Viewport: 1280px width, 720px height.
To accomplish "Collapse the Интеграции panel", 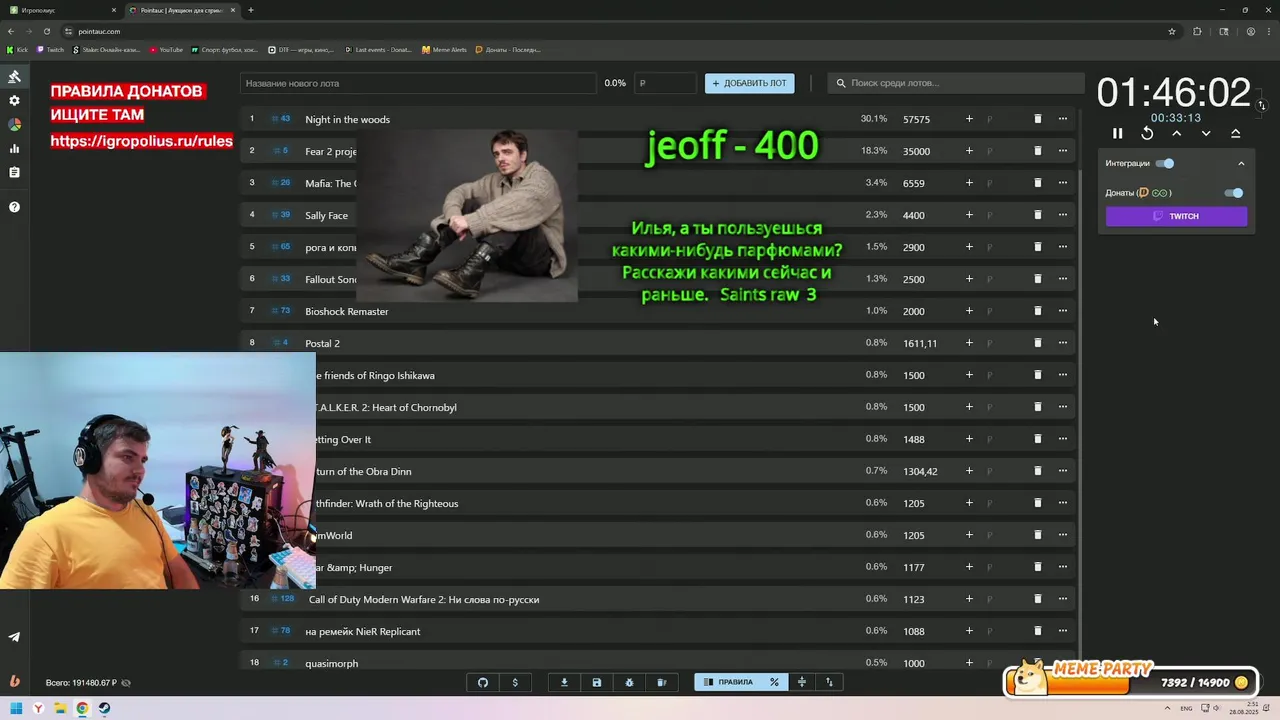I will point(1241,163).
